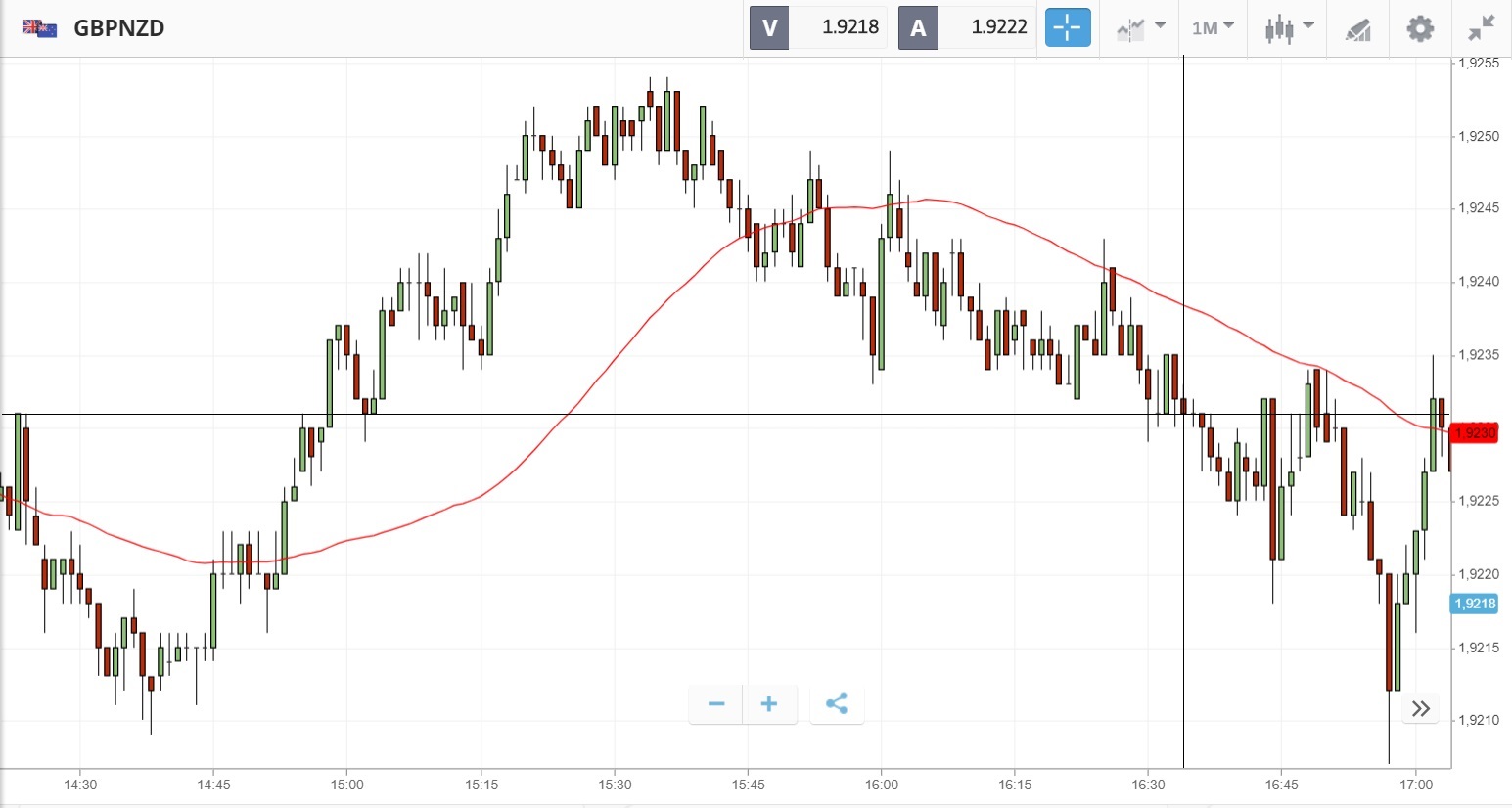Click the 15:30 time axis label

pyautogui.click(x=615, y=785)
